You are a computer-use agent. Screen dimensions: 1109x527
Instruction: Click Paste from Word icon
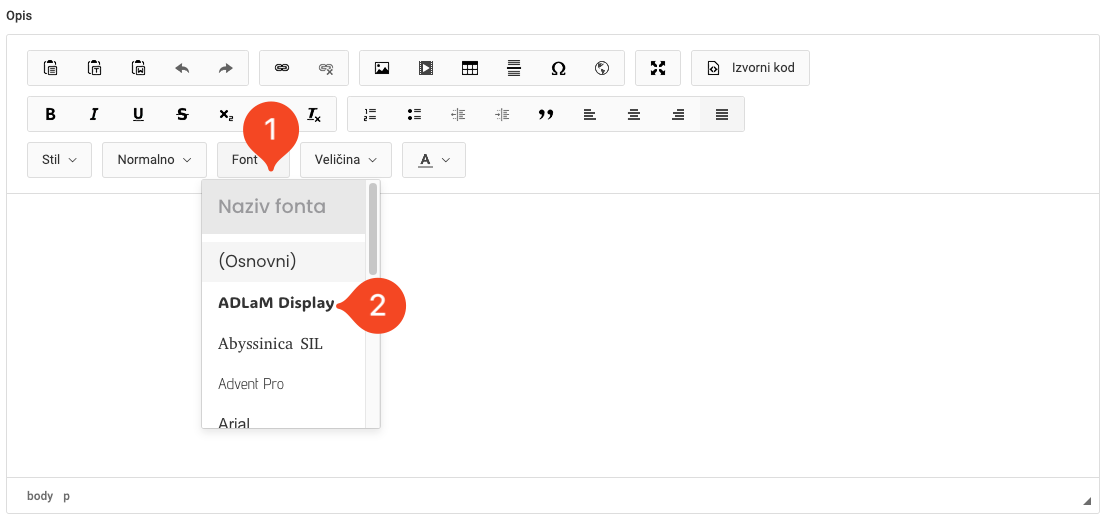(x=139, y=68)
